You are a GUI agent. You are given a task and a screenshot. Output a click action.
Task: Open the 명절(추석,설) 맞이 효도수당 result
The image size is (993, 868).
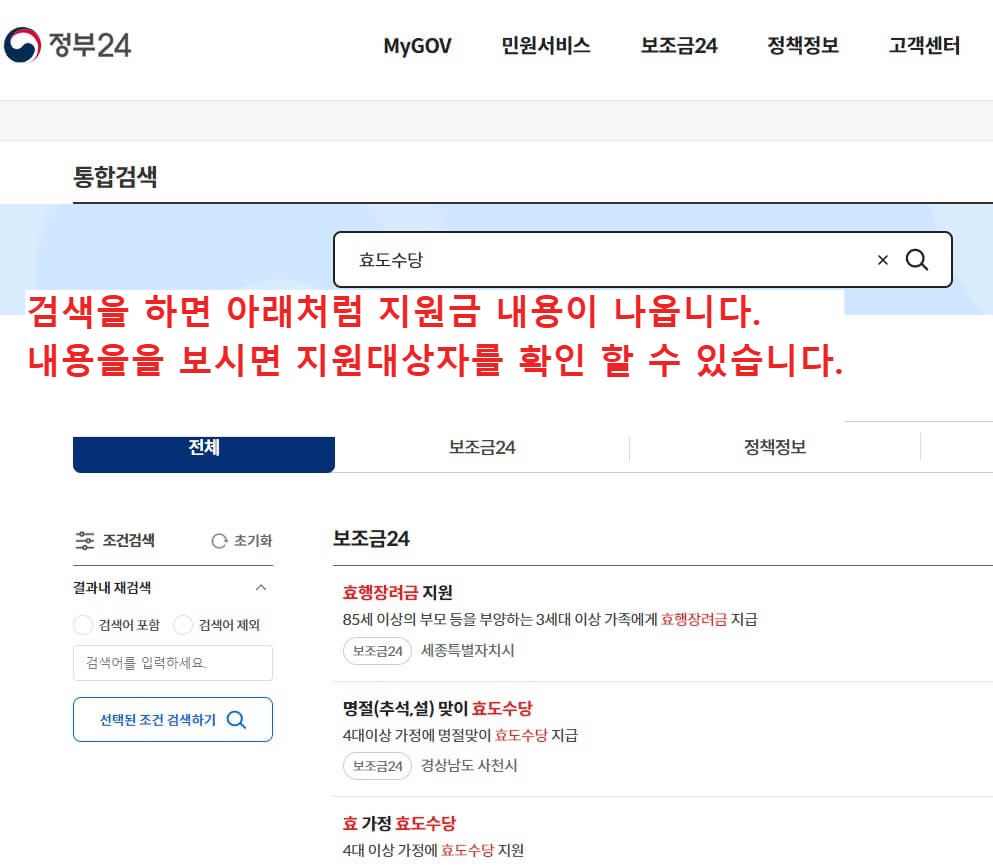(x=438, y=708)
